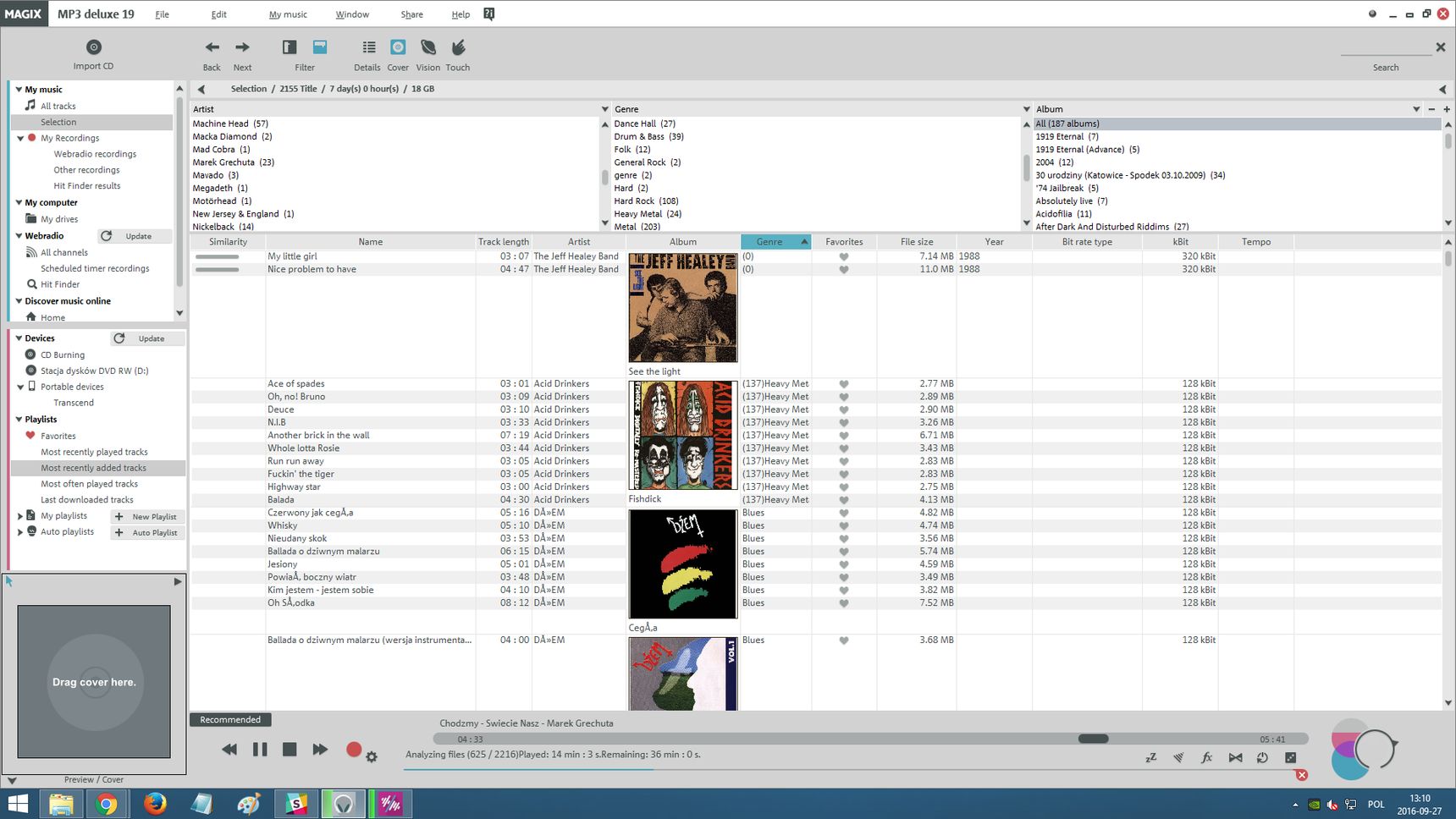The width and height of the screenshot is (1456, 819).
Task: Select Most often played tracks
Action: (89, 484)
